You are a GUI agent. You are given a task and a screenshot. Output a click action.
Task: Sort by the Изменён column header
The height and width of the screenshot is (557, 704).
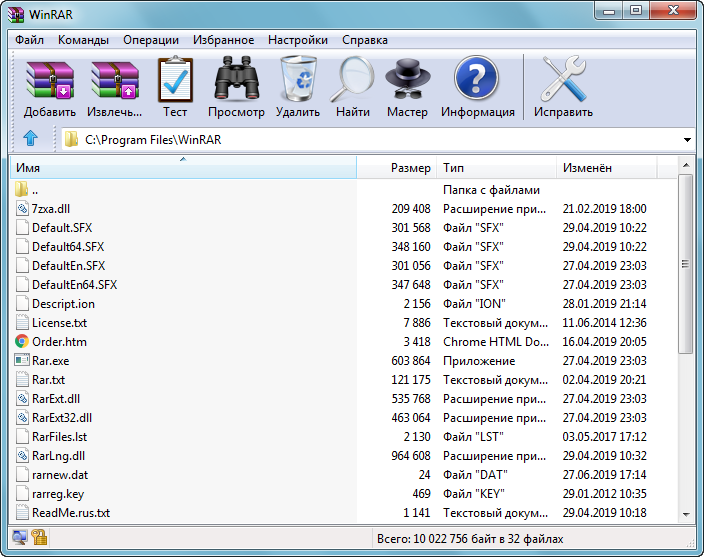(607, 167)
